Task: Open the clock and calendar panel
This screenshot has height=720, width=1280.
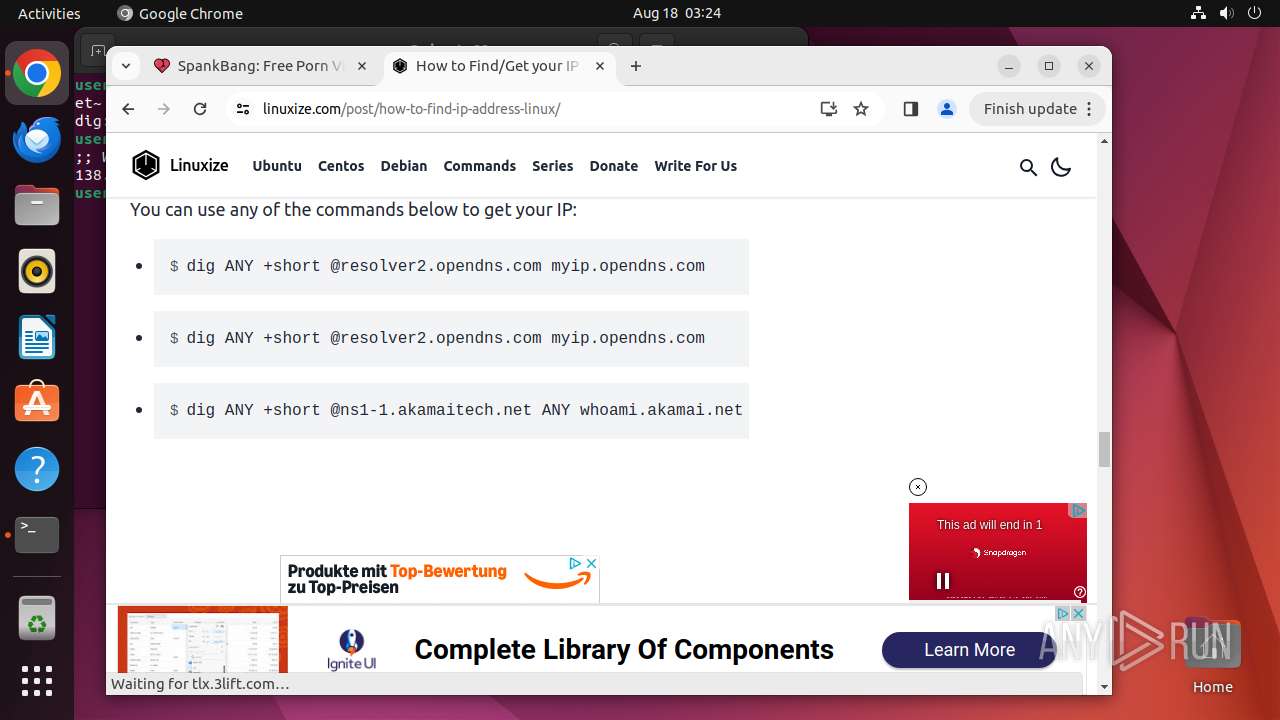Action: [677, 13]
